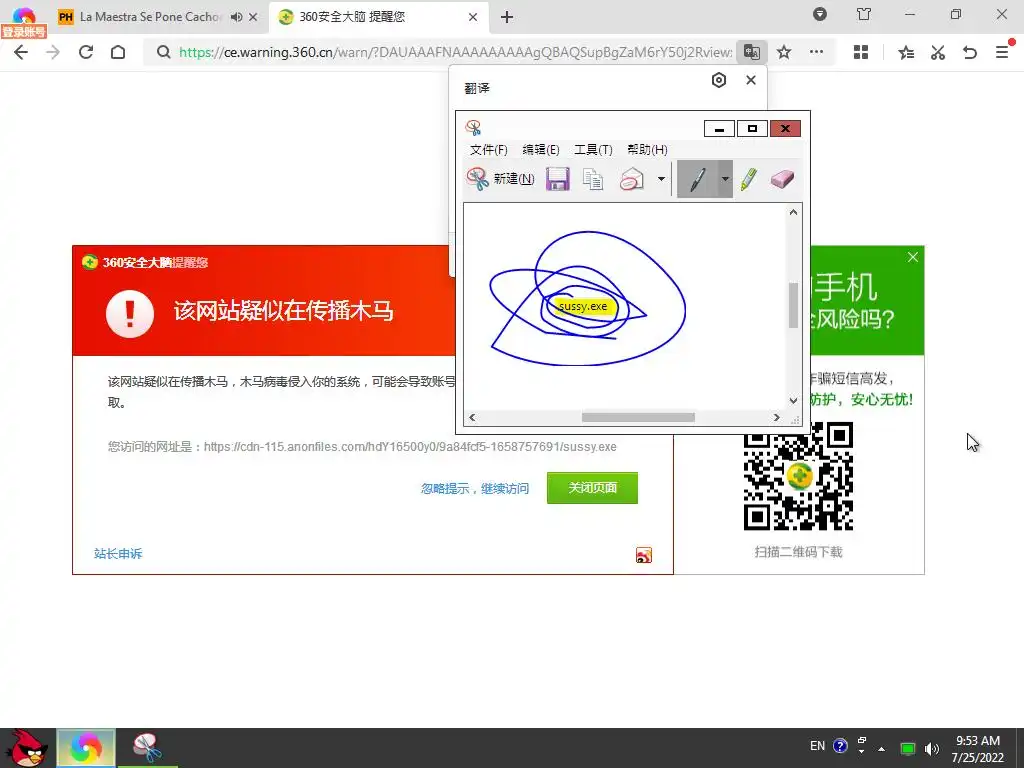Expand the pen options dropdown arrow
1024x768 pixels.
(725, 178)
